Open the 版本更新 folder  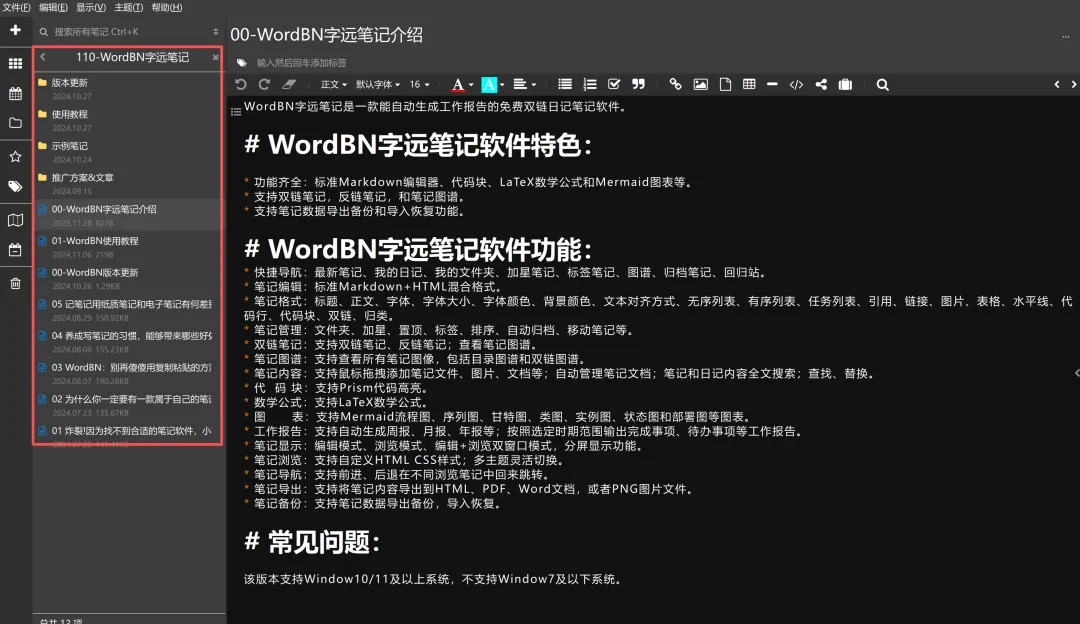coord(128,88)
